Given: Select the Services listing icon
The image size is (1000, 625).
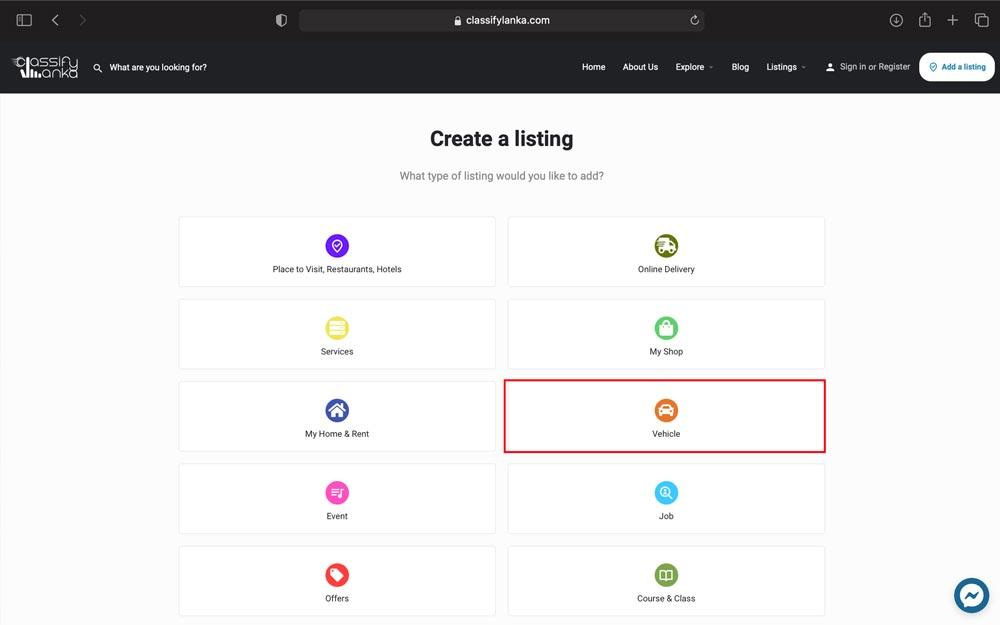Looking at the screenshot, I should (337, 328).
